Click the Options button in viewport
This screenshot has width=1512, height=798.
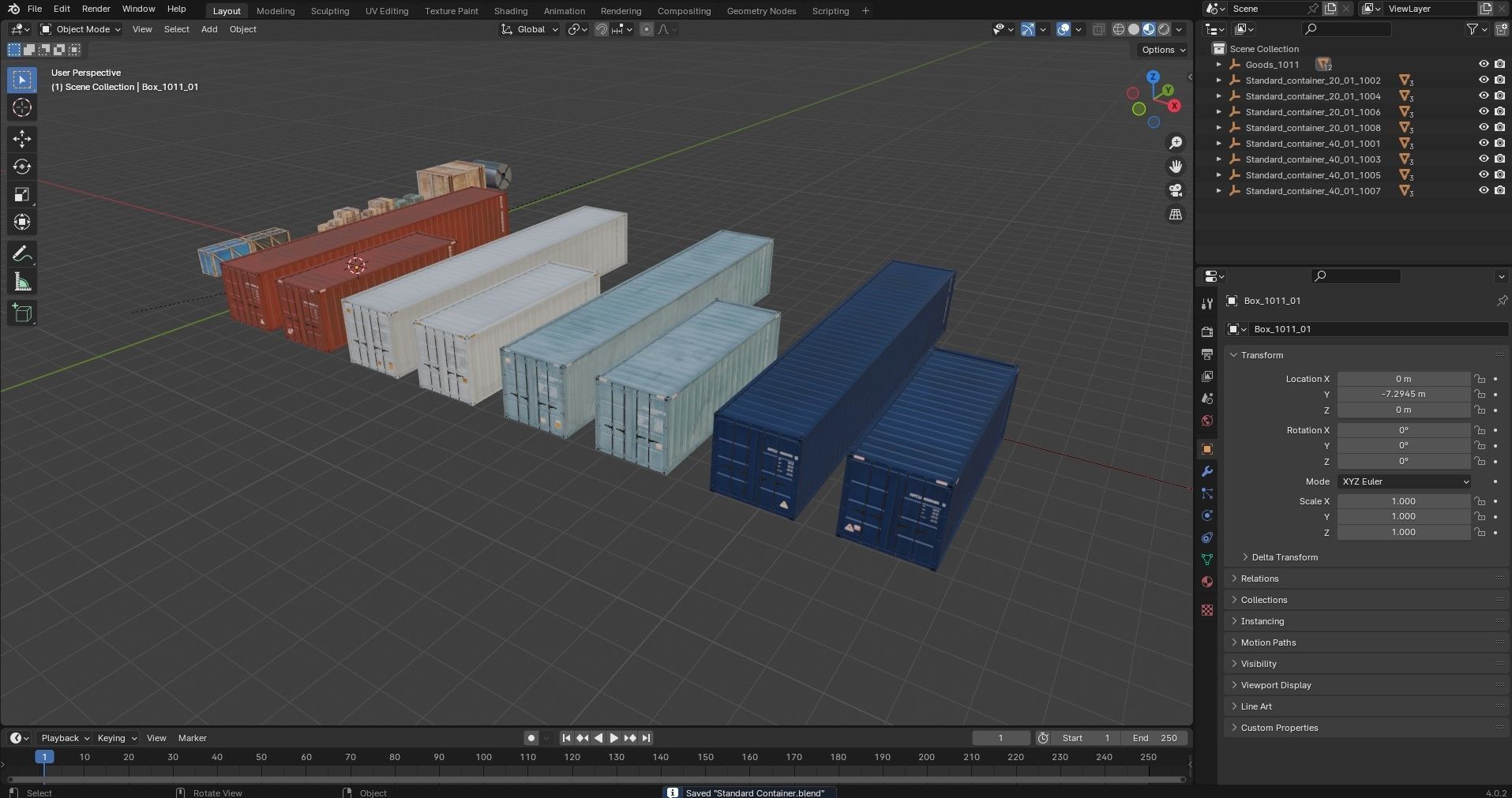(x=1162, y=50)
